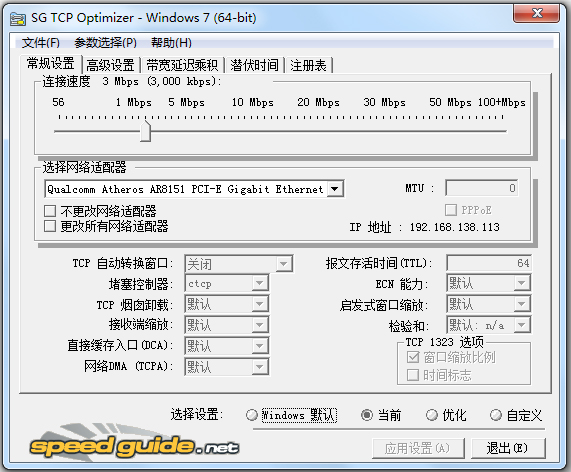Click the SG TCP Optimizer title bar icon
The width and height of the screenshot is (571, 472).
[17, 18]
